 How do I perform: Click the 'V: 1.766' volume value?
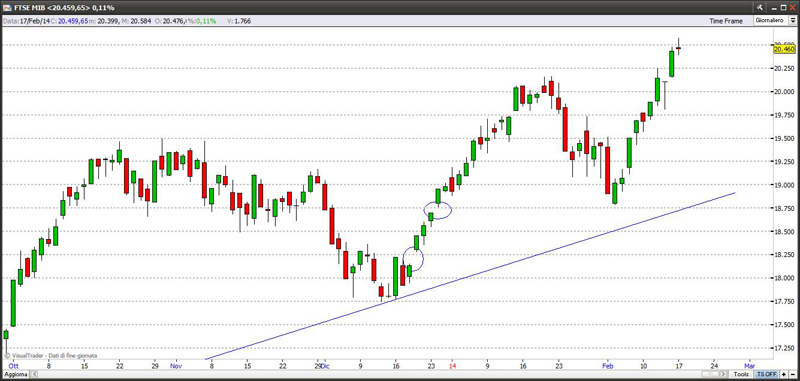pos(238,21)
